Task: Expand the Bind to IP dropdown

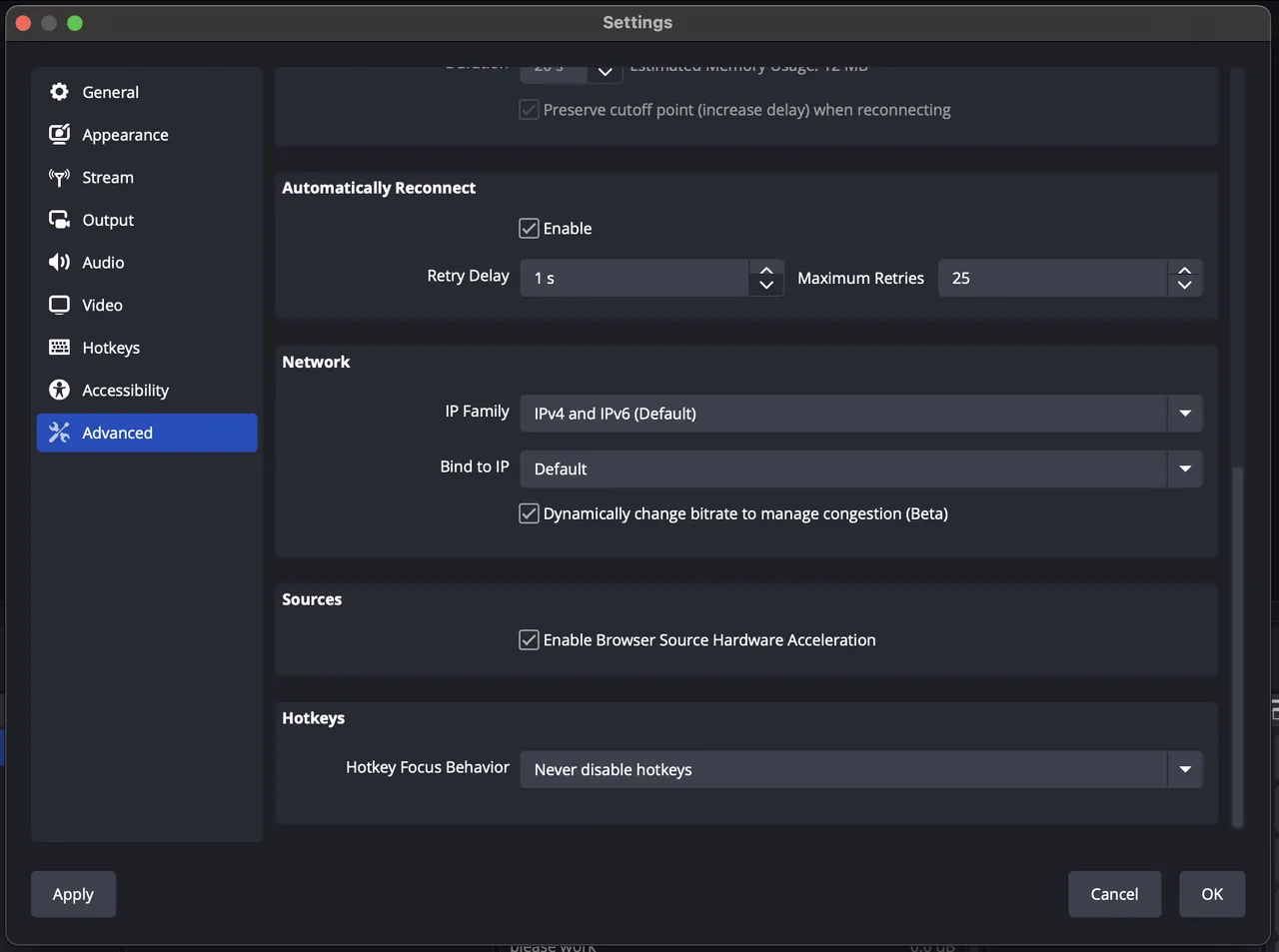Action: pos(861,469)
